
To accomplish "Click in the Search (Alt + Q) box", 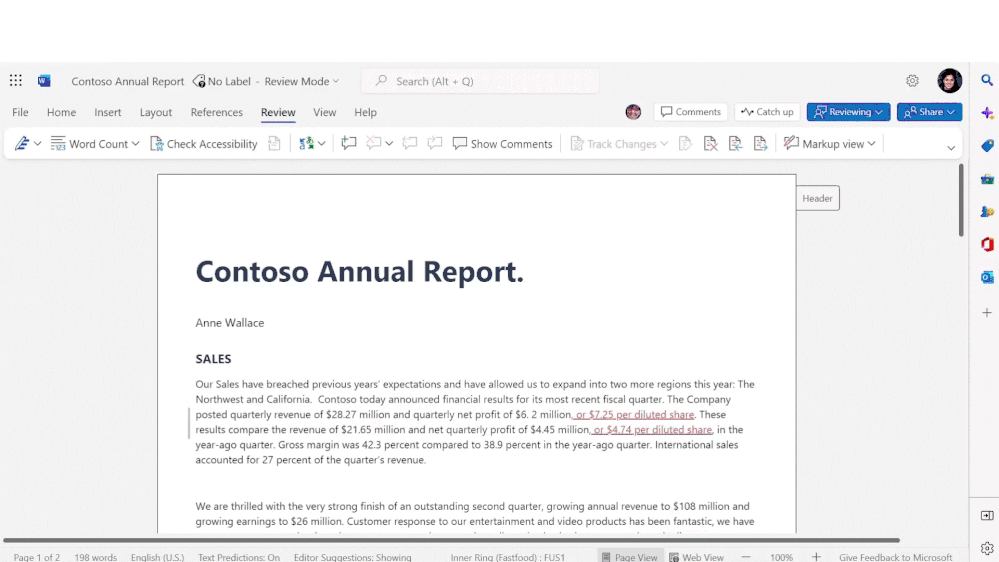I will click(480, 81).
